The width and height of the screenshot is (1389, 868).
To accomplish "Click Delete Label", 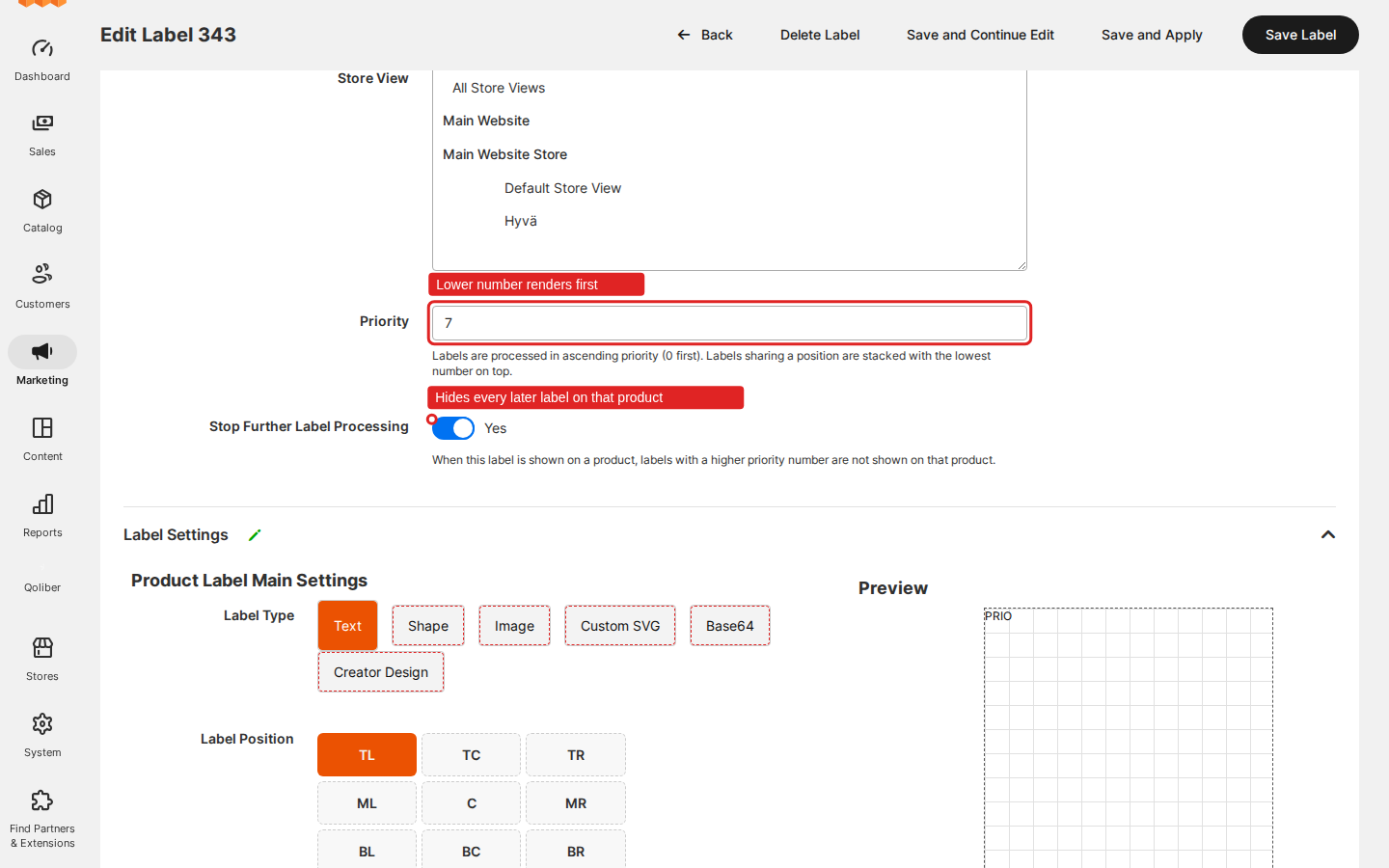I will [x=820, y=35].
